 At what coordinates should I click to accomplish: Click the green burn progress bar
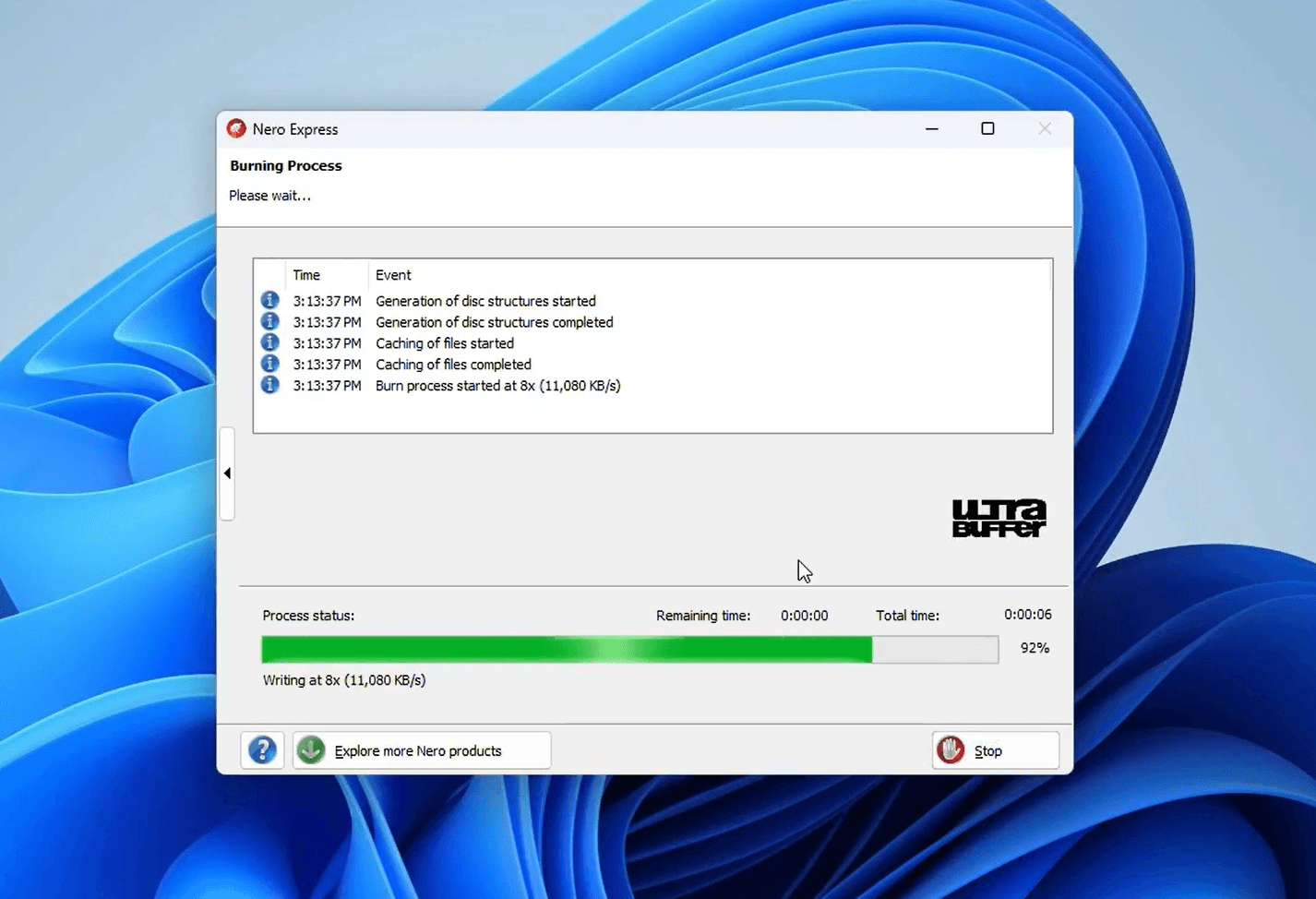(x=629, y=649)
